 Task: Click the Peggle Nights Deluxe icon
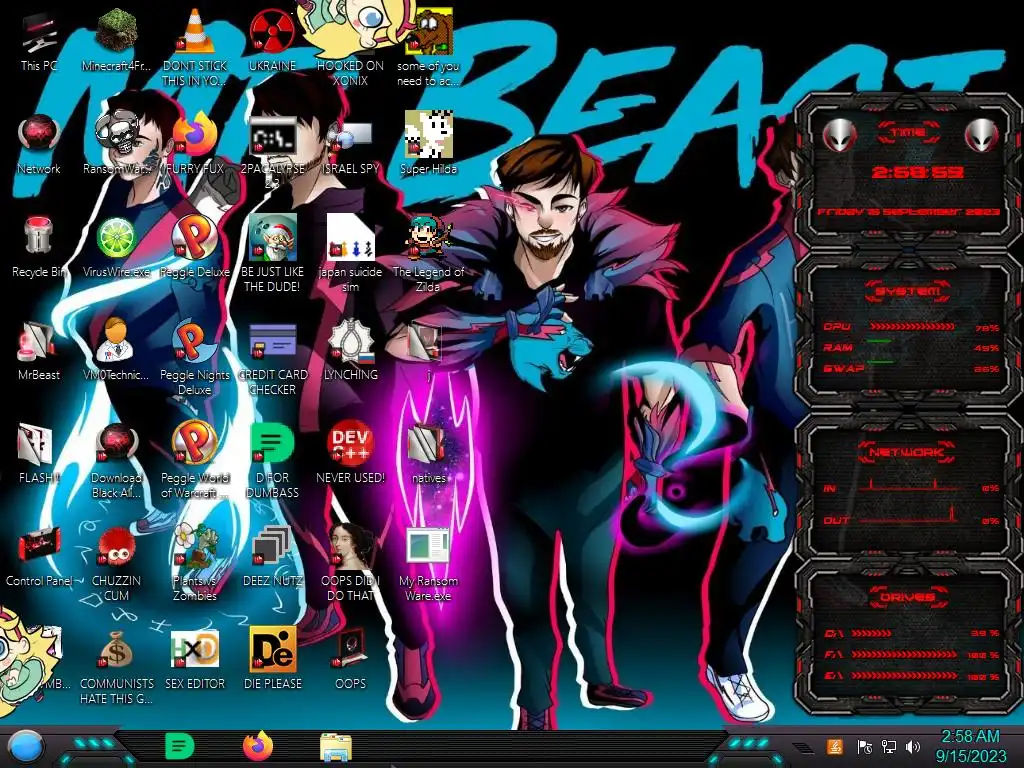(x=195, y=342)
